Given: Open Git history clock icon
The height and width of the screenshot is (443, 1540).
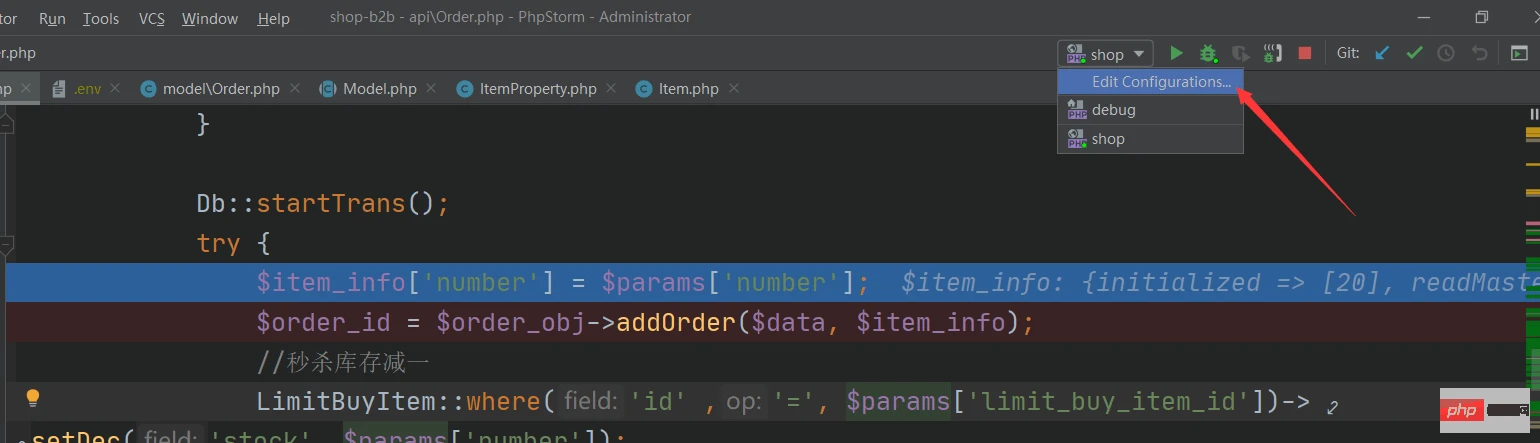Looking at the screenshot, I should [1446, 53].
